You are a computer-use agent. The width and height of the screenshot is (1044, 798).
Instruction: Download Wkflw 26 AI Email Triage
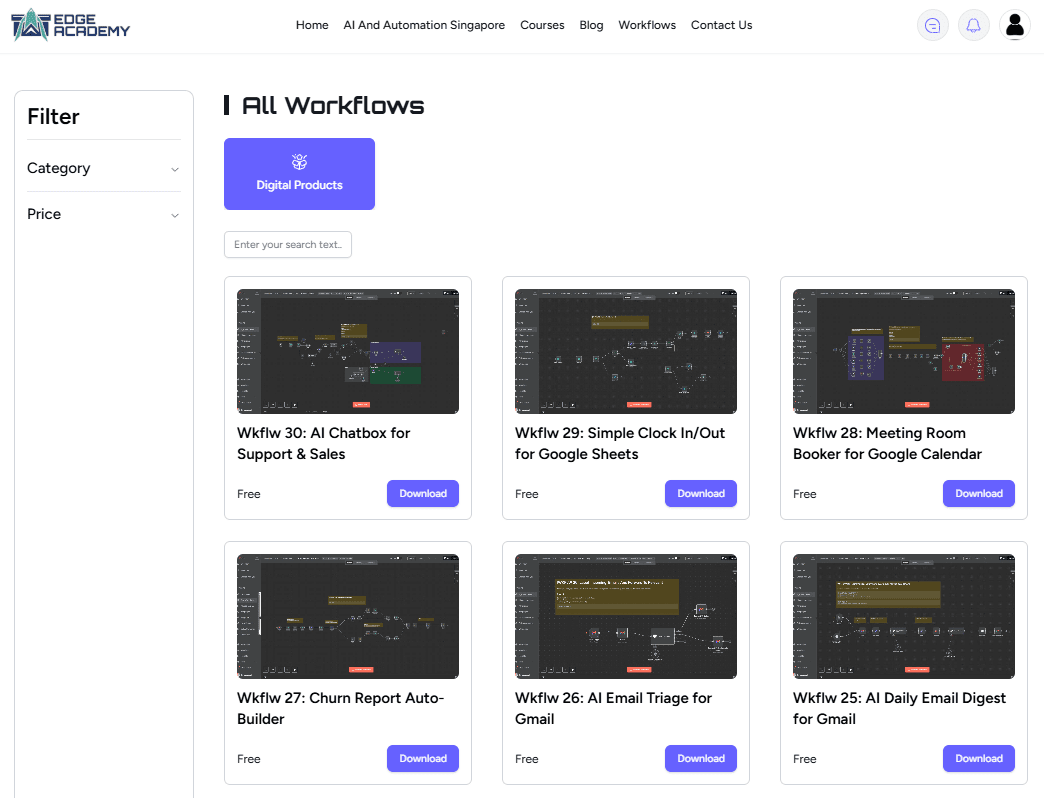point(700,758)
